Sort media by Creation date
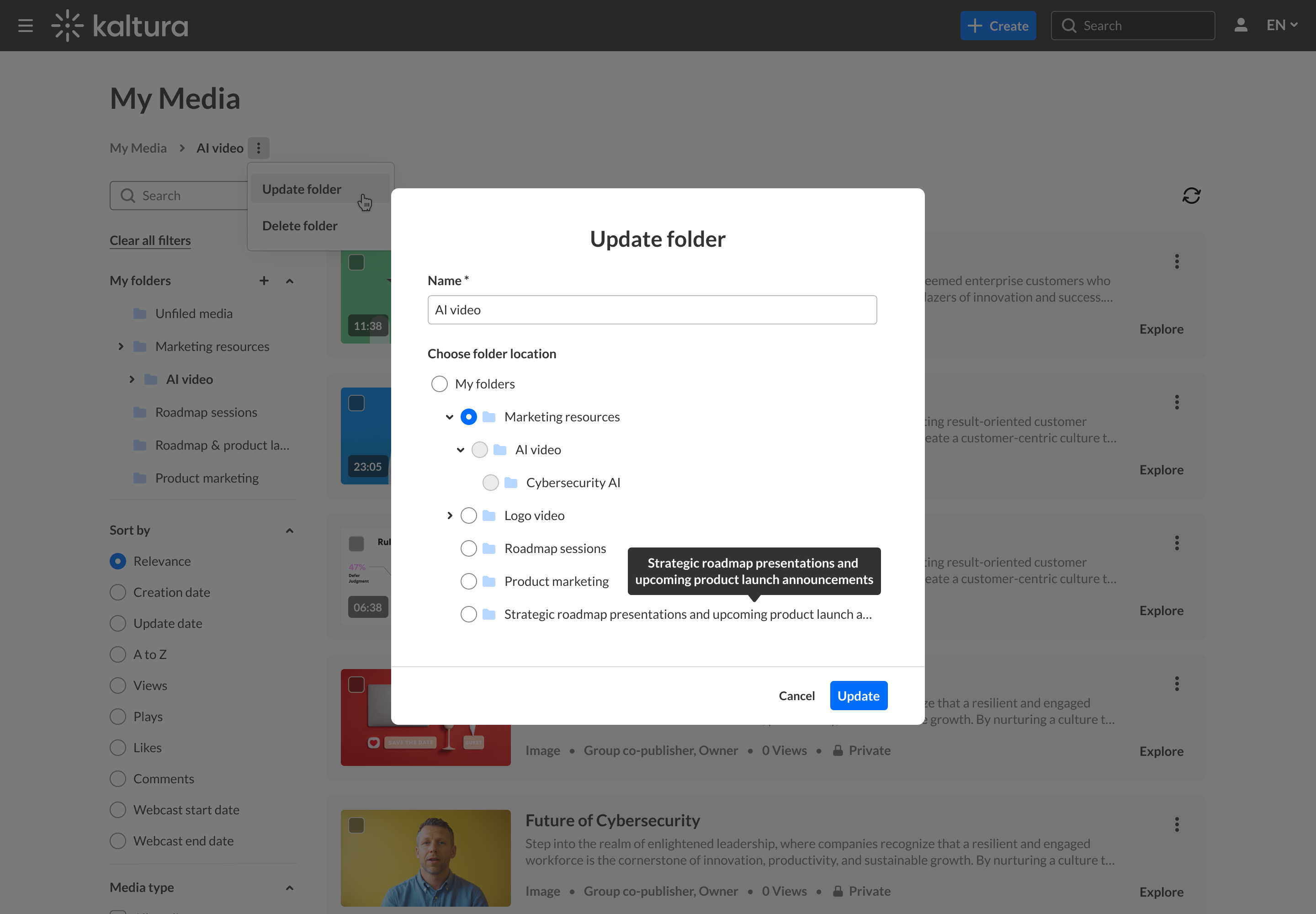This screenshot has width=1316, height=914. (118, 593)
